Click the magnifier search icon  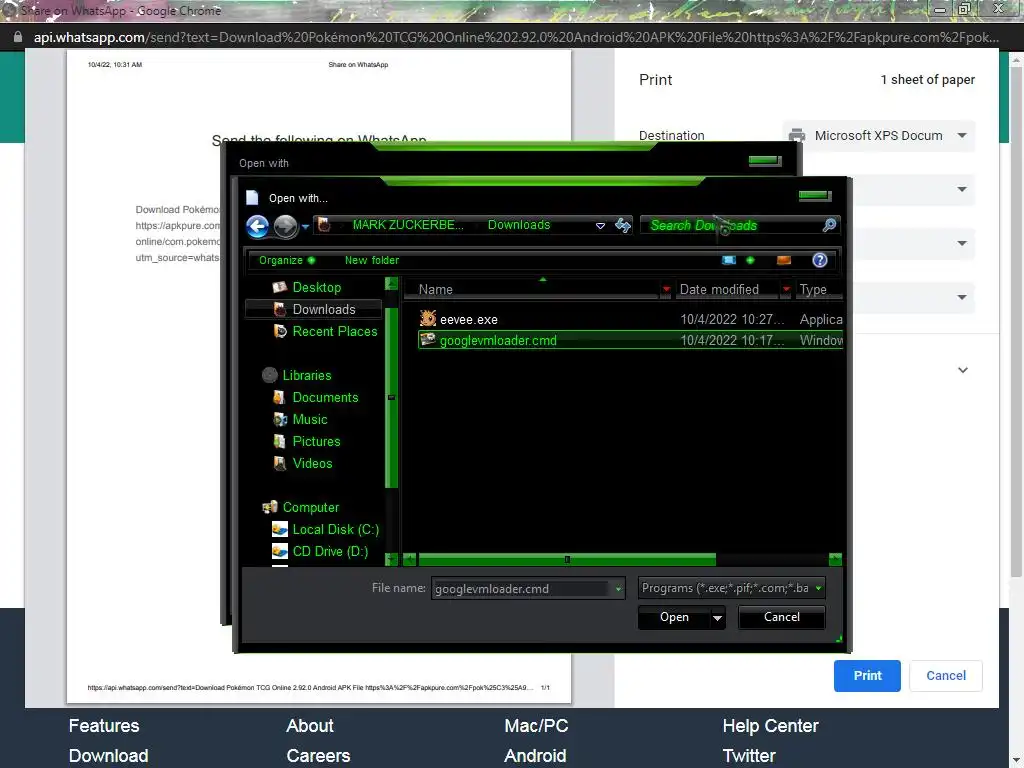[x=829, y=225]
